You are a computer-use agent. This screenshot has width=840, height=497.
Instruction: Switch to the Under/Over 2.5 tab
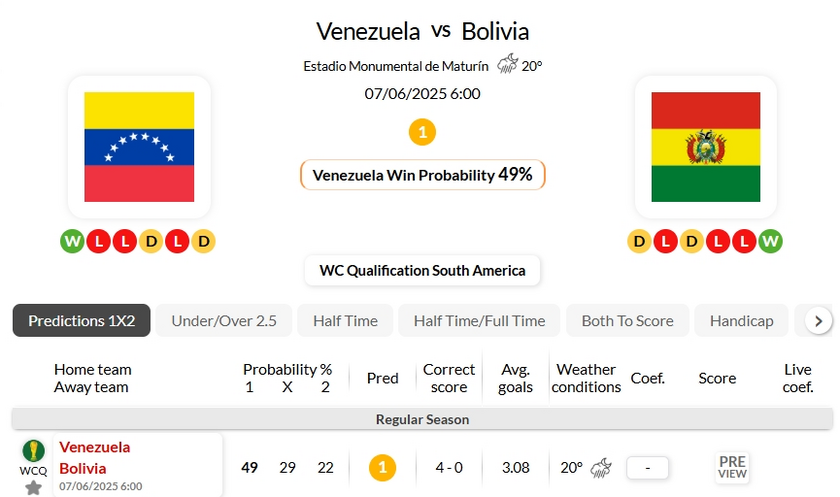[x=224, y=321]
